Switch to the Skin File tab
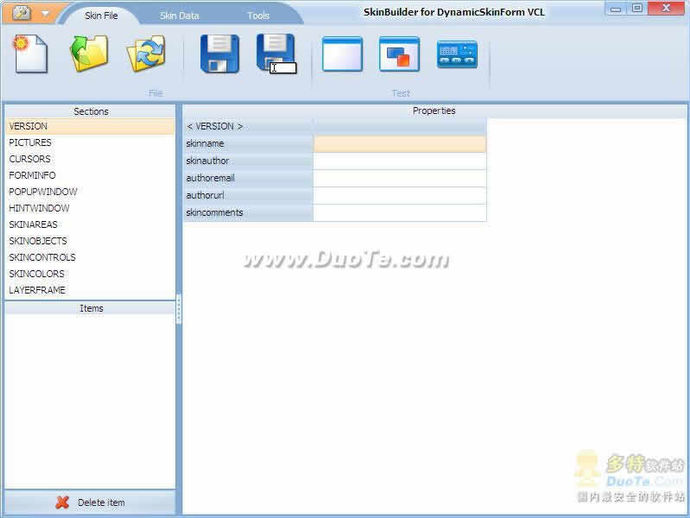The image size is (690, 518). [x=101, y=15]
